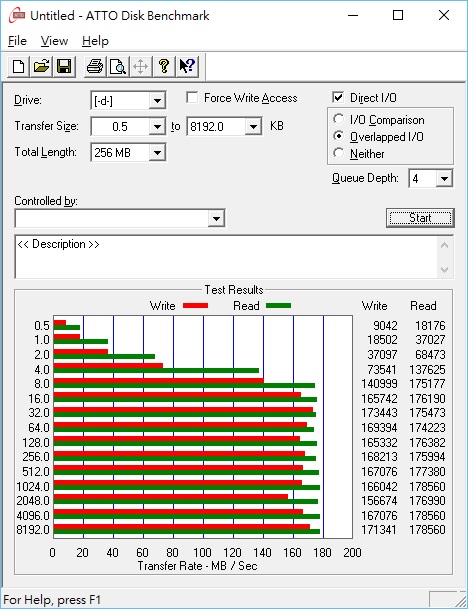Screen dimensions: 468x609
Task: Click the read value 177380
Action: coord(427,472)
